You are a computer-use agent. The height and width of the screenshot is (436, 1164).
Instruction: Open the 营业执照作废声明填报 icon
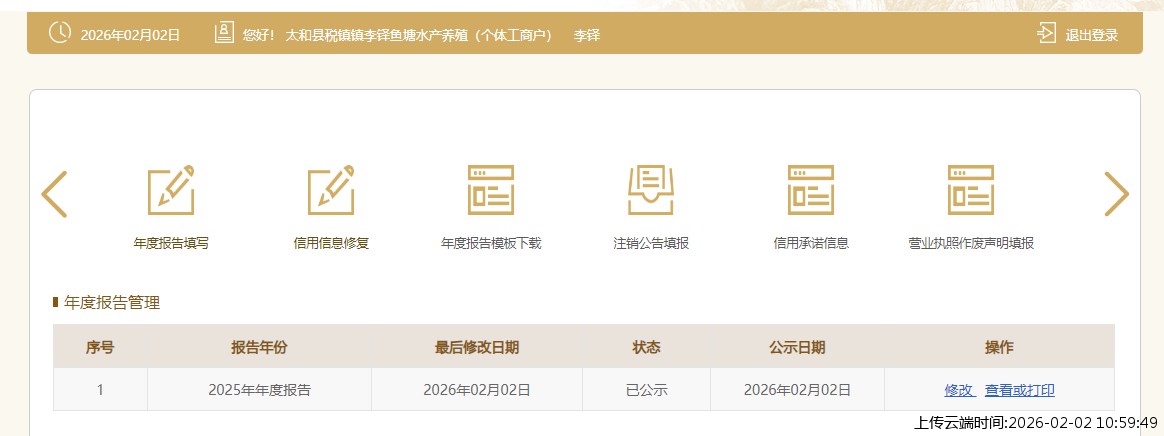(970, 190)
